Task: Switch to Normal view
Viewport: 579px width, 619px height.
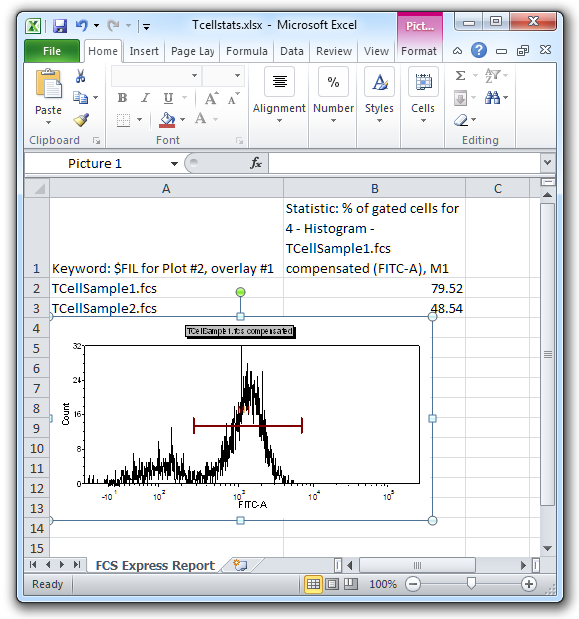Action: tap(313, 584)
